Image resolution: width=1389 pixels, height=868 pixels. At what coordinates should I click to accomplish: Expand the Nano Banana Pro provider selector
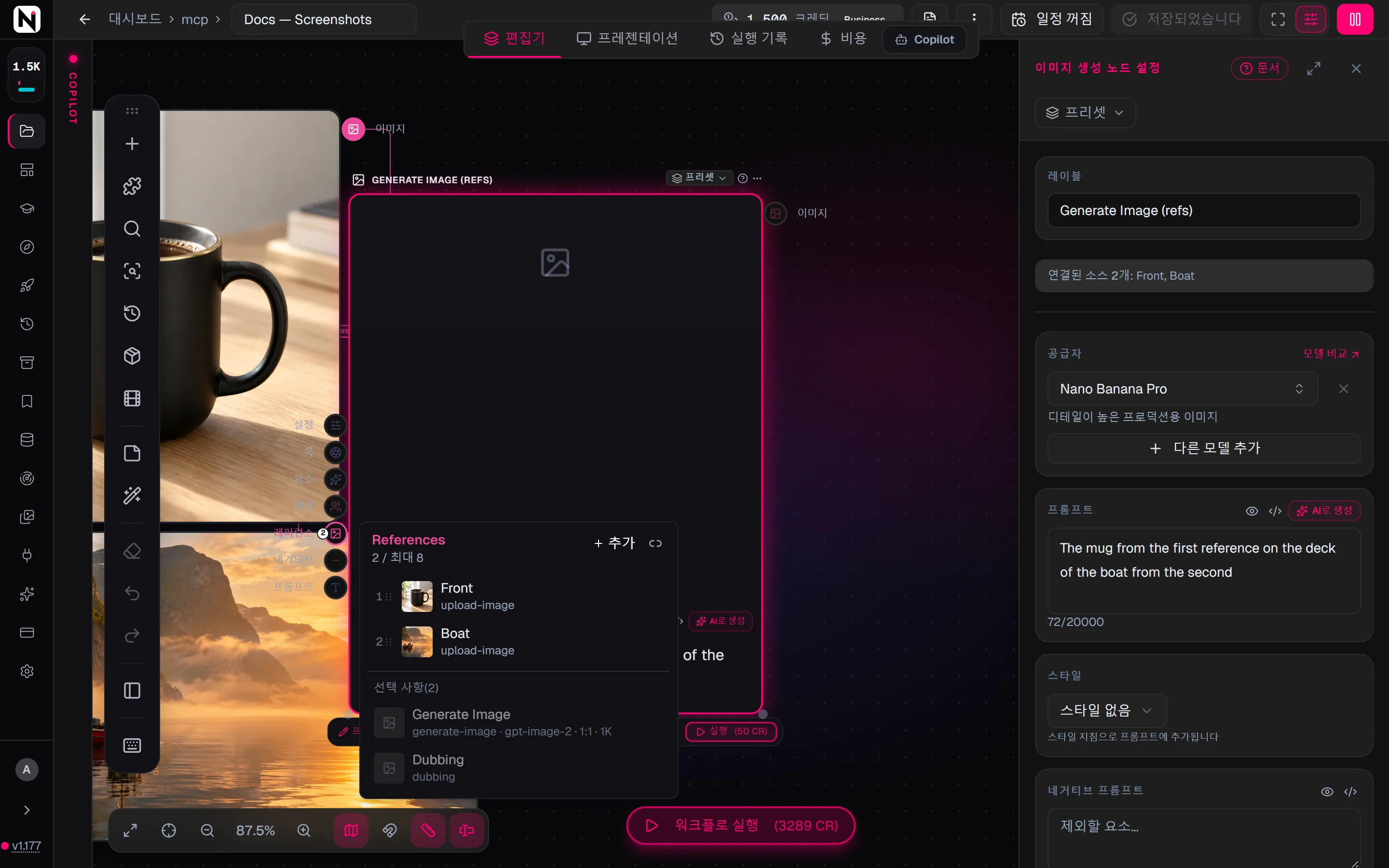pos(1183,389)
